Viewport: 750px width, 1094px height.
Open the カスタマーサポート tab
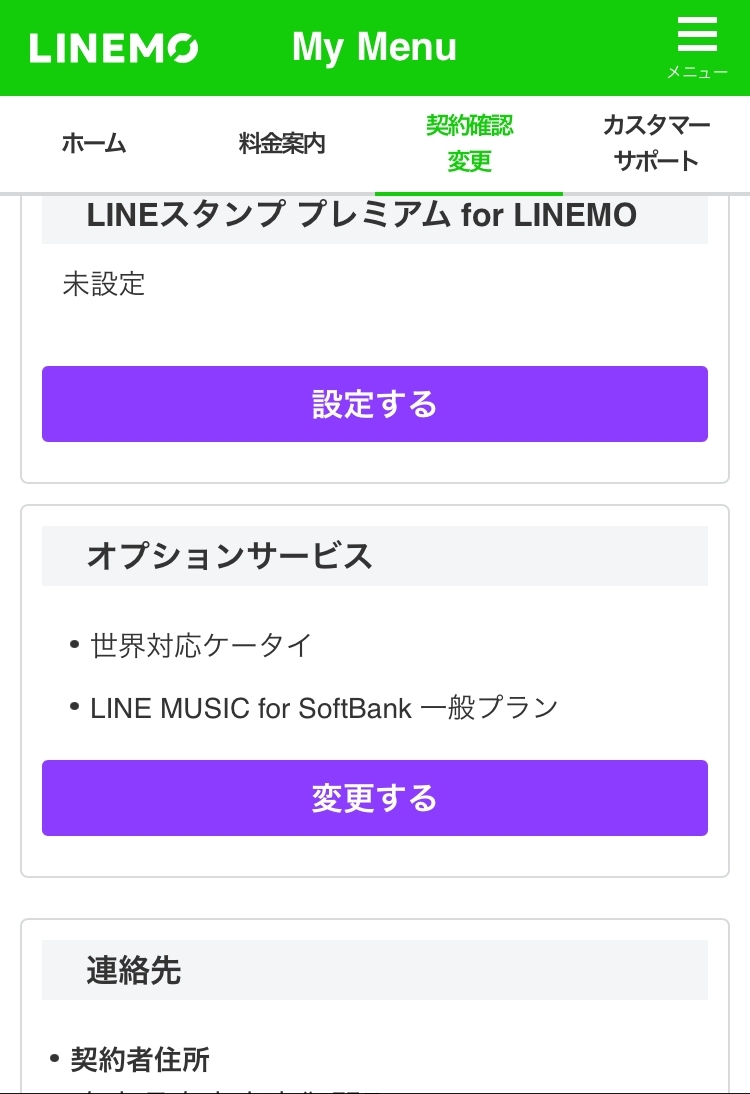click(x=656, y=143)
